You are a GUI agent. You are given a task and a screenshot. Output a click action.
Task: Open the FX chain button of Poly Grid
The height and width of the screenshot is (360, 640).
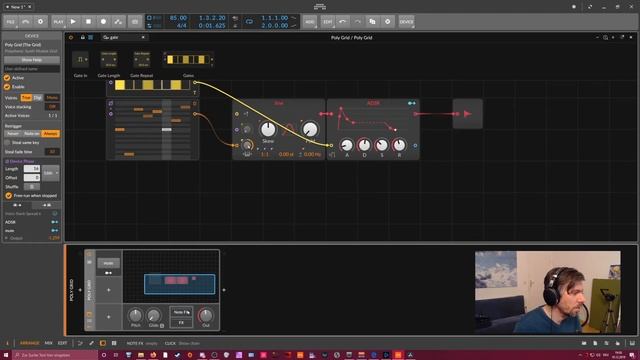(x=181, y=322)
